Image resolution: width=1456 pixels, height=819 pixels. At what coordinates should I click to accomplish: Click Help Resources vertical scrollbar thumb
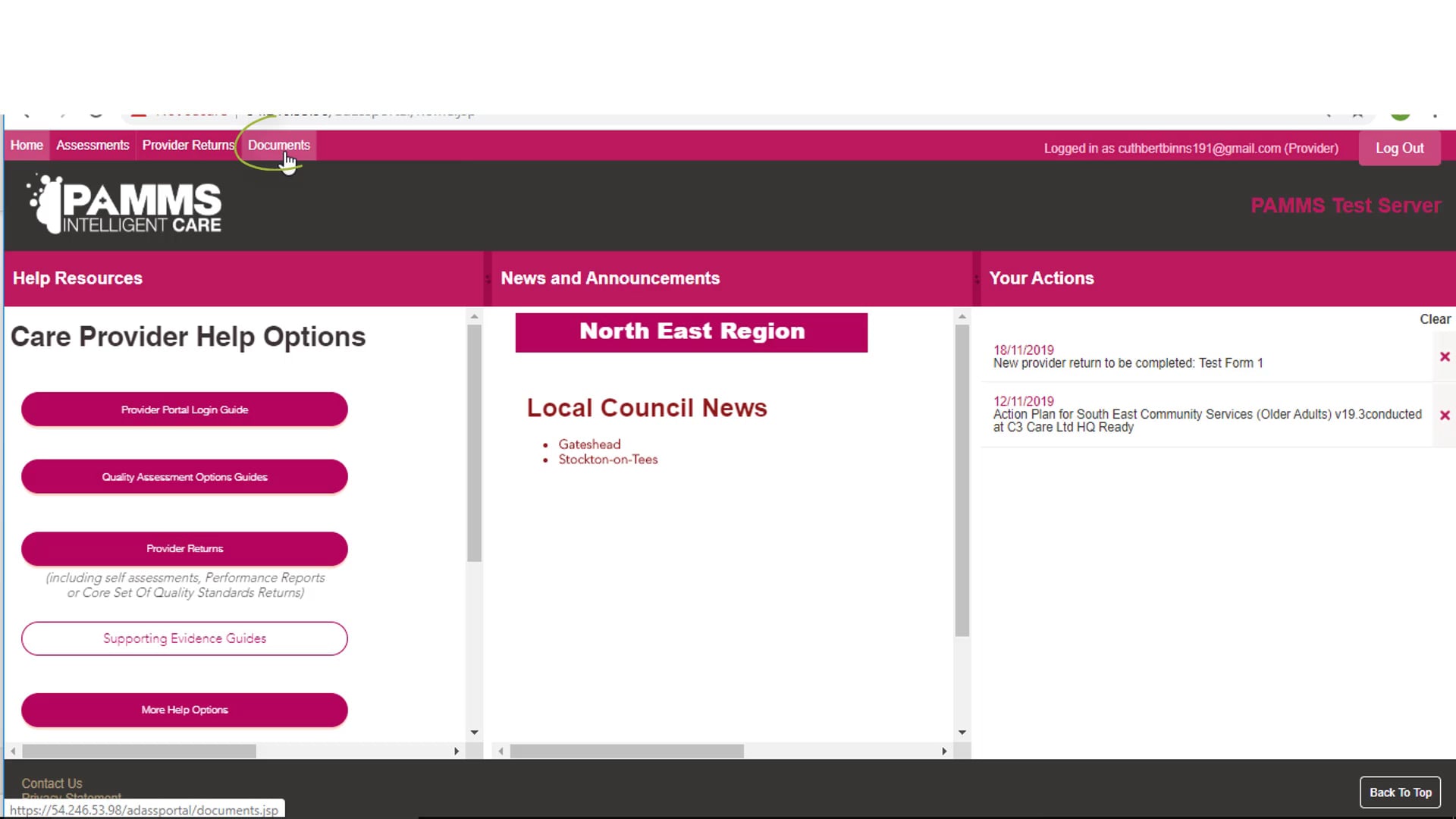(x=474, y=444)
